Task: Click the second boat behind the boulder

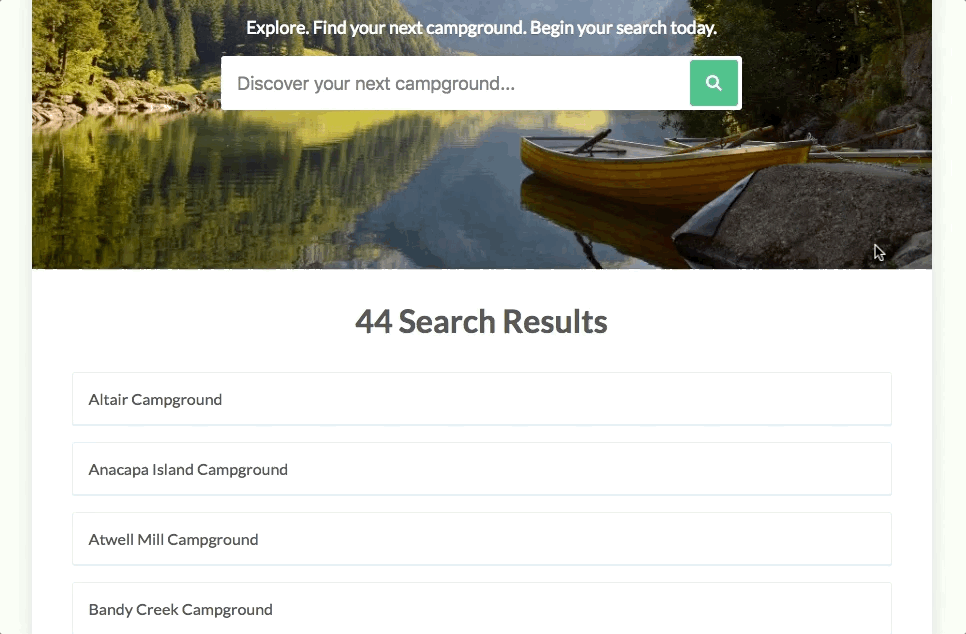Action: [x=869, y=151]
